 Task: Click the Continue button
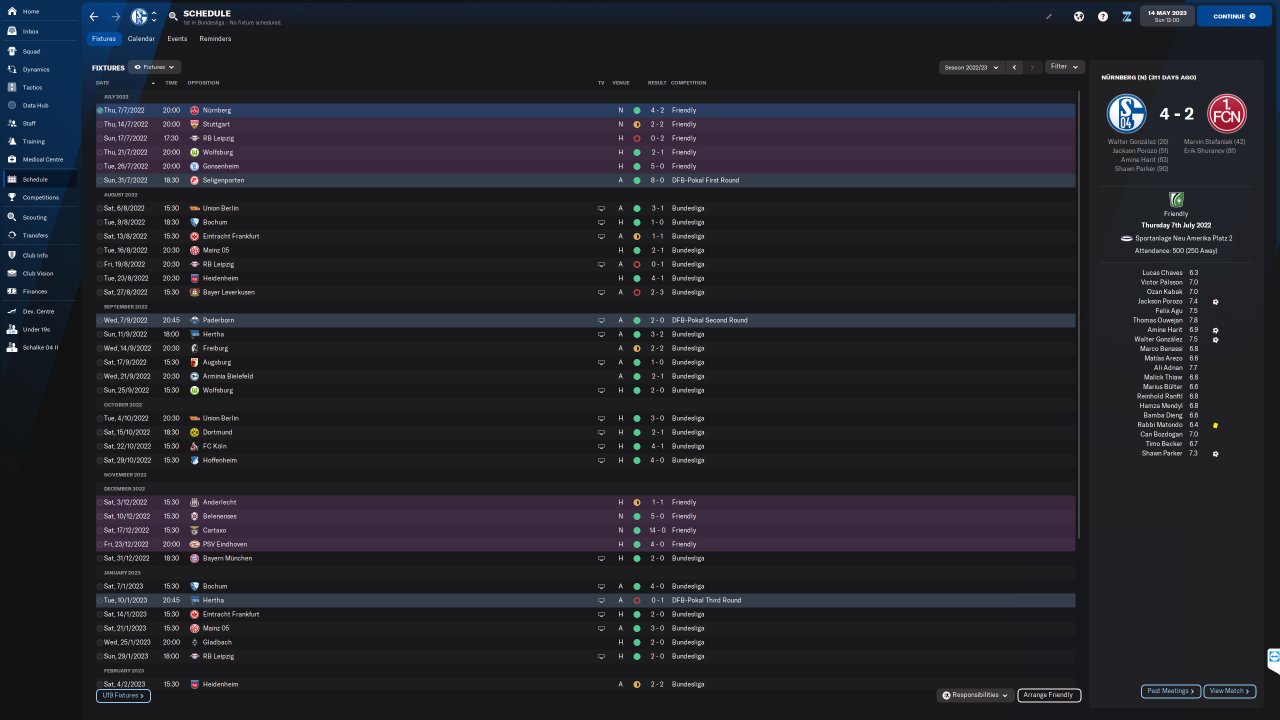(x=1234, y=16)
